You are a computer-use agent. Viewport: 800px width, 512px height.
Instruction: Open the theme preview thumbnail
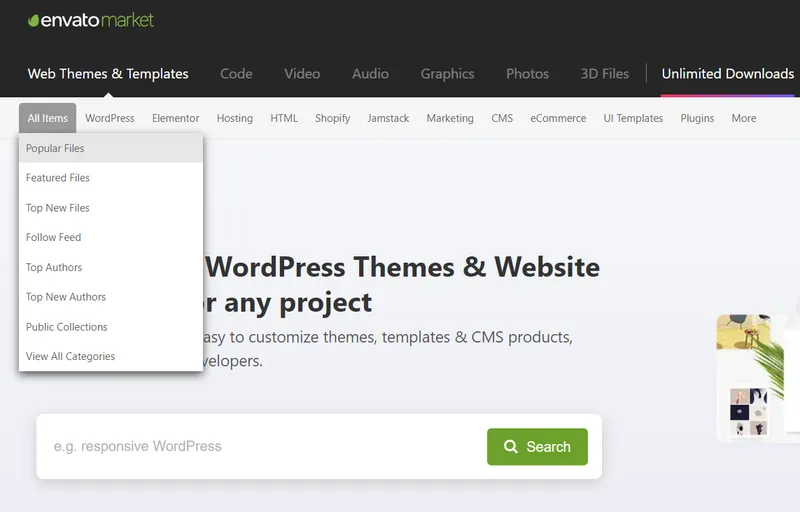point(758,377)
